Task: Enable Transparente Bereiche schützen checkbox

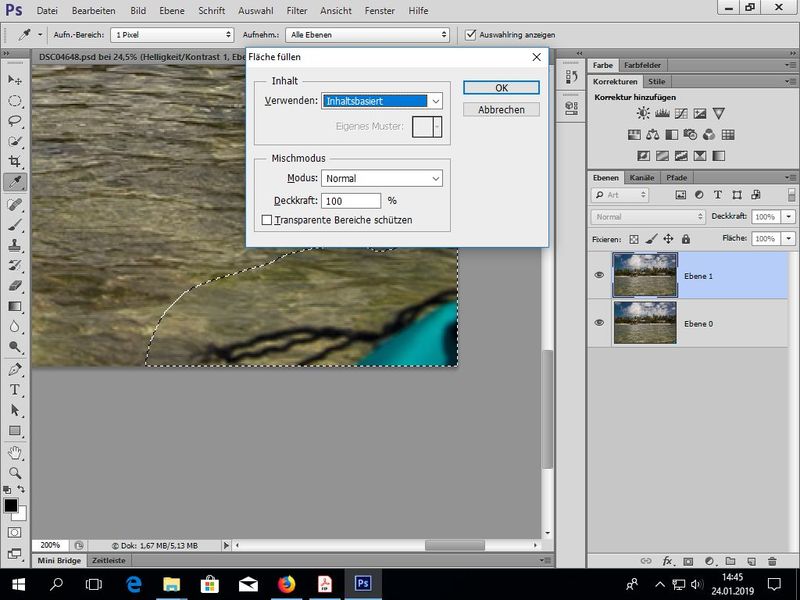Action: pyautogui.click(x=267, y=220)
